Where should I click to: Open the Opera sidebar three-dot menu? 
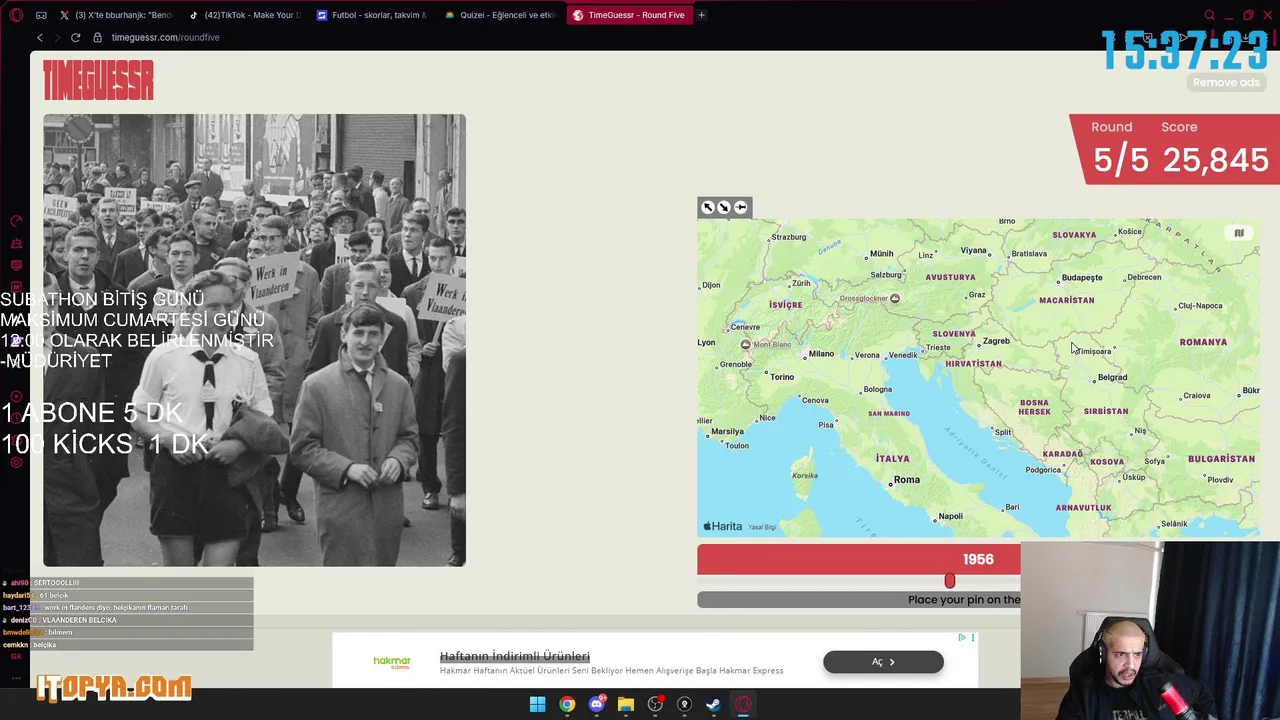point(16,678)
